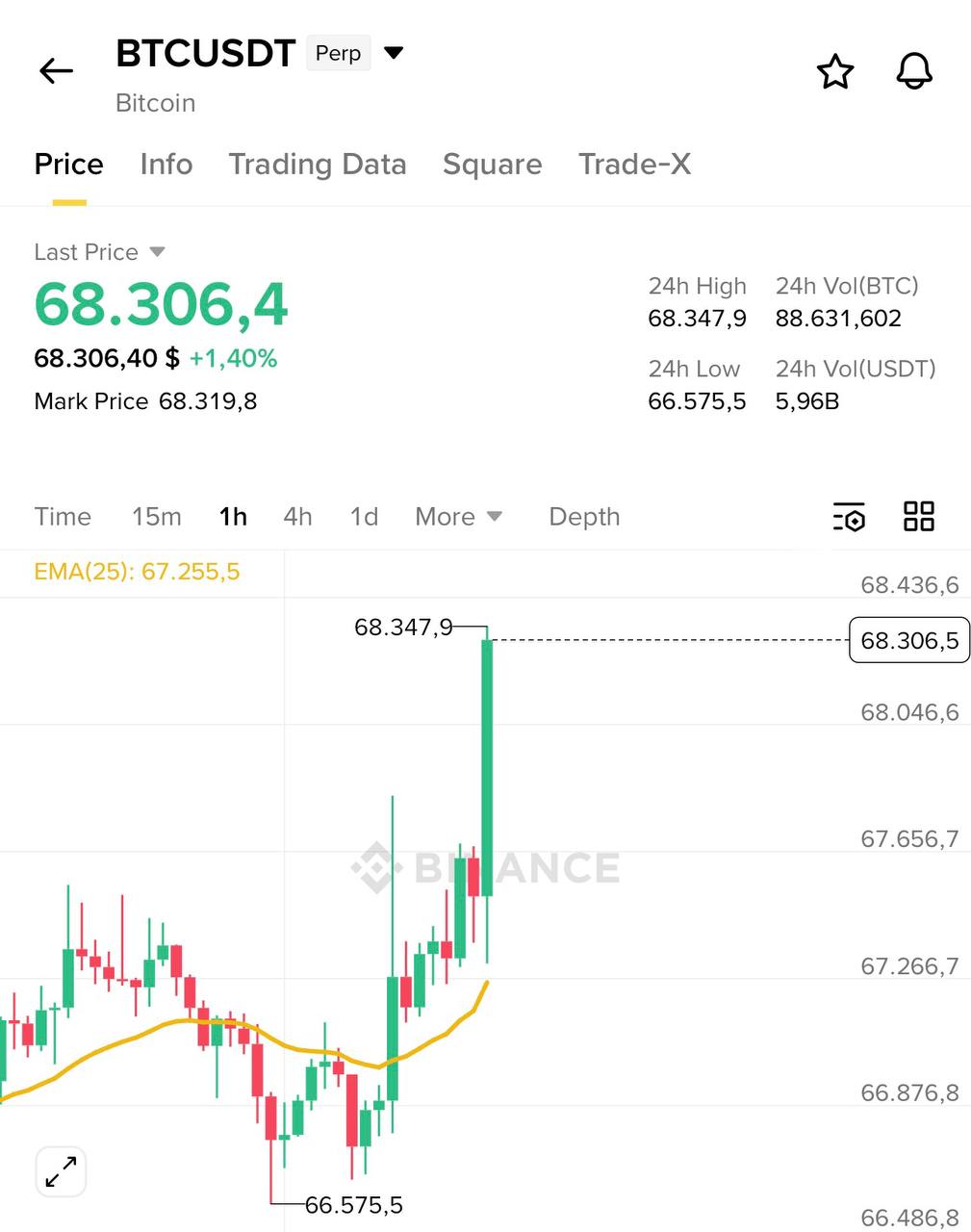Viewport: 971px width, 1232px height.
Task: Open the Trade-X tab
Action: coord(634,165)
